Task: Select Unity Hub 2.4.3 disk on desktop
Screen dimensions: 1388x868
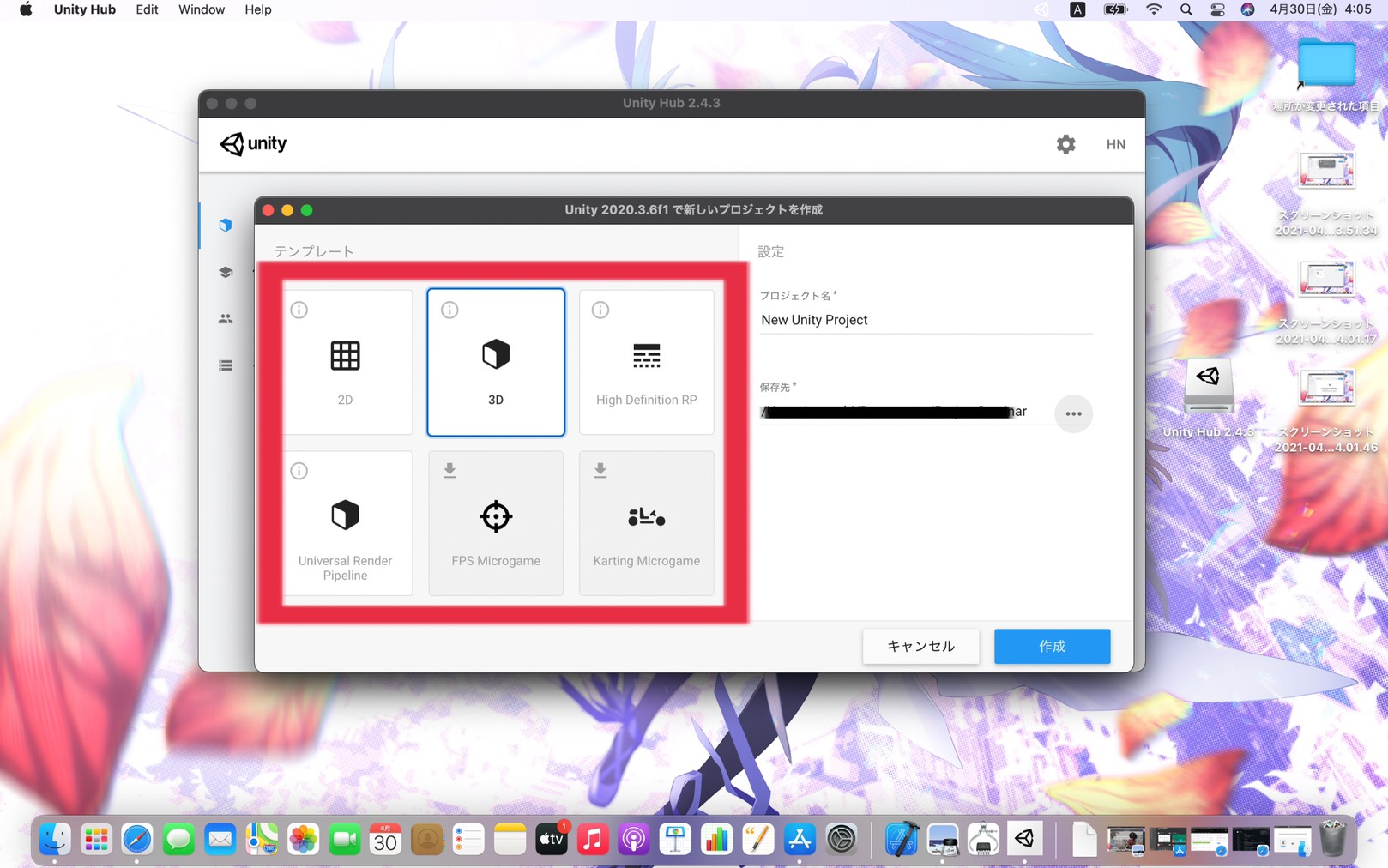Action: [x=1209, y=397]
